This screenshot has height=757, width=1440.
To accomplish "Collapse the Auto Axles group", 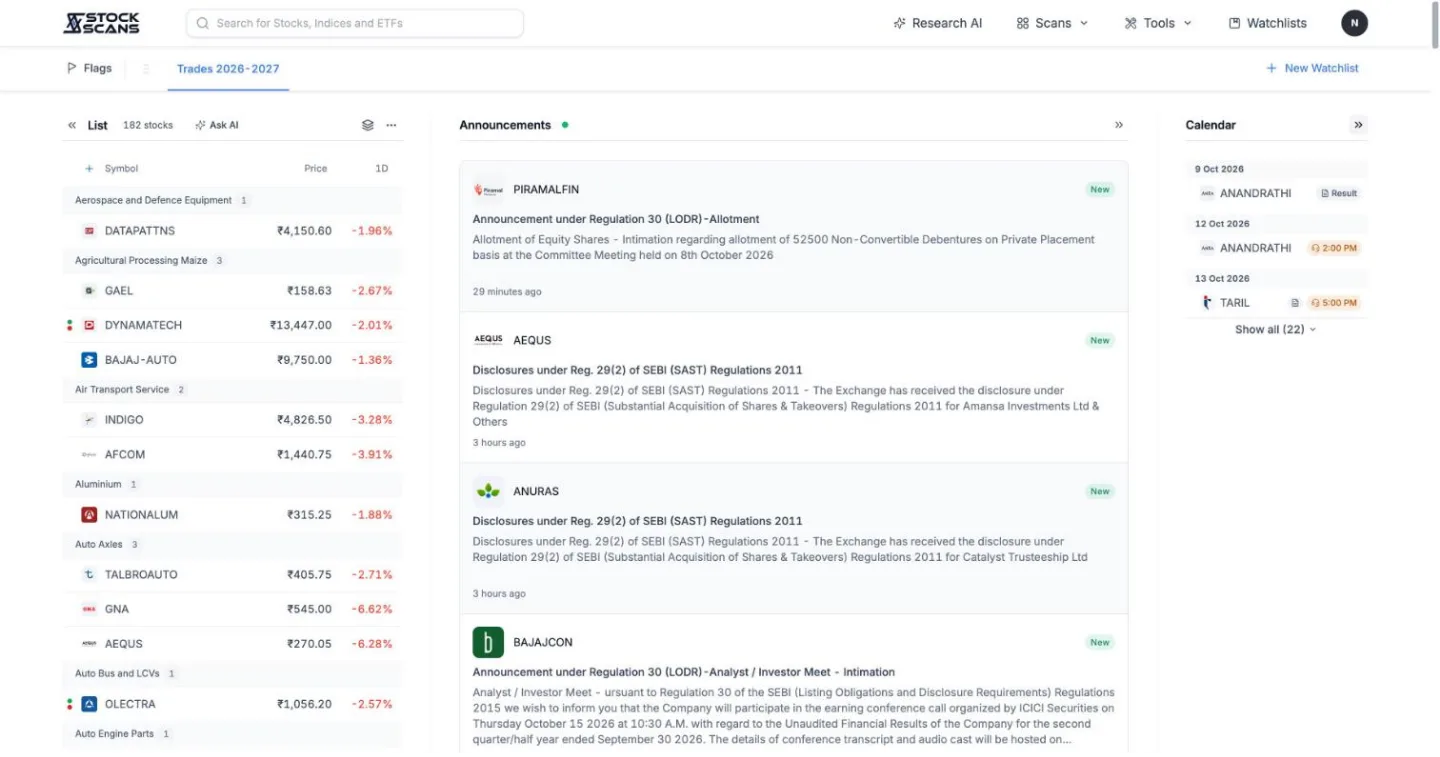I will coord(232,545).
